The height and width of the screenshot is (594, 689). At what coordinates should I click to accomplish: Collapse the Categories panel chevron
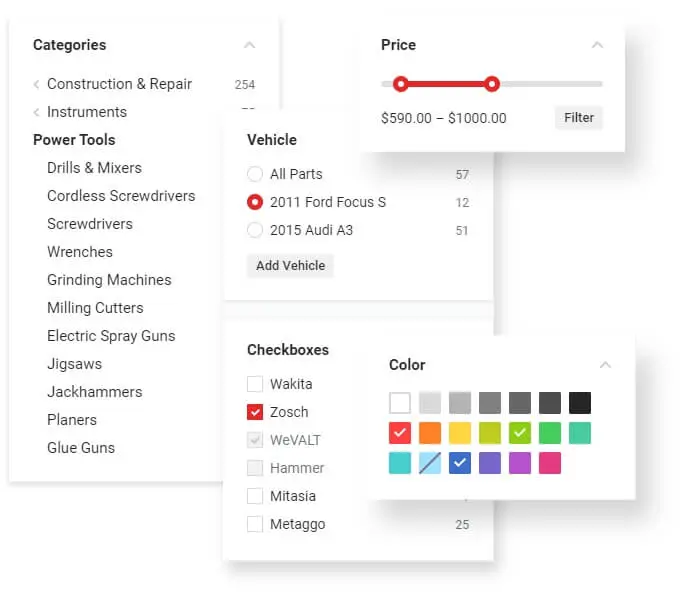(x=249, y=45)
